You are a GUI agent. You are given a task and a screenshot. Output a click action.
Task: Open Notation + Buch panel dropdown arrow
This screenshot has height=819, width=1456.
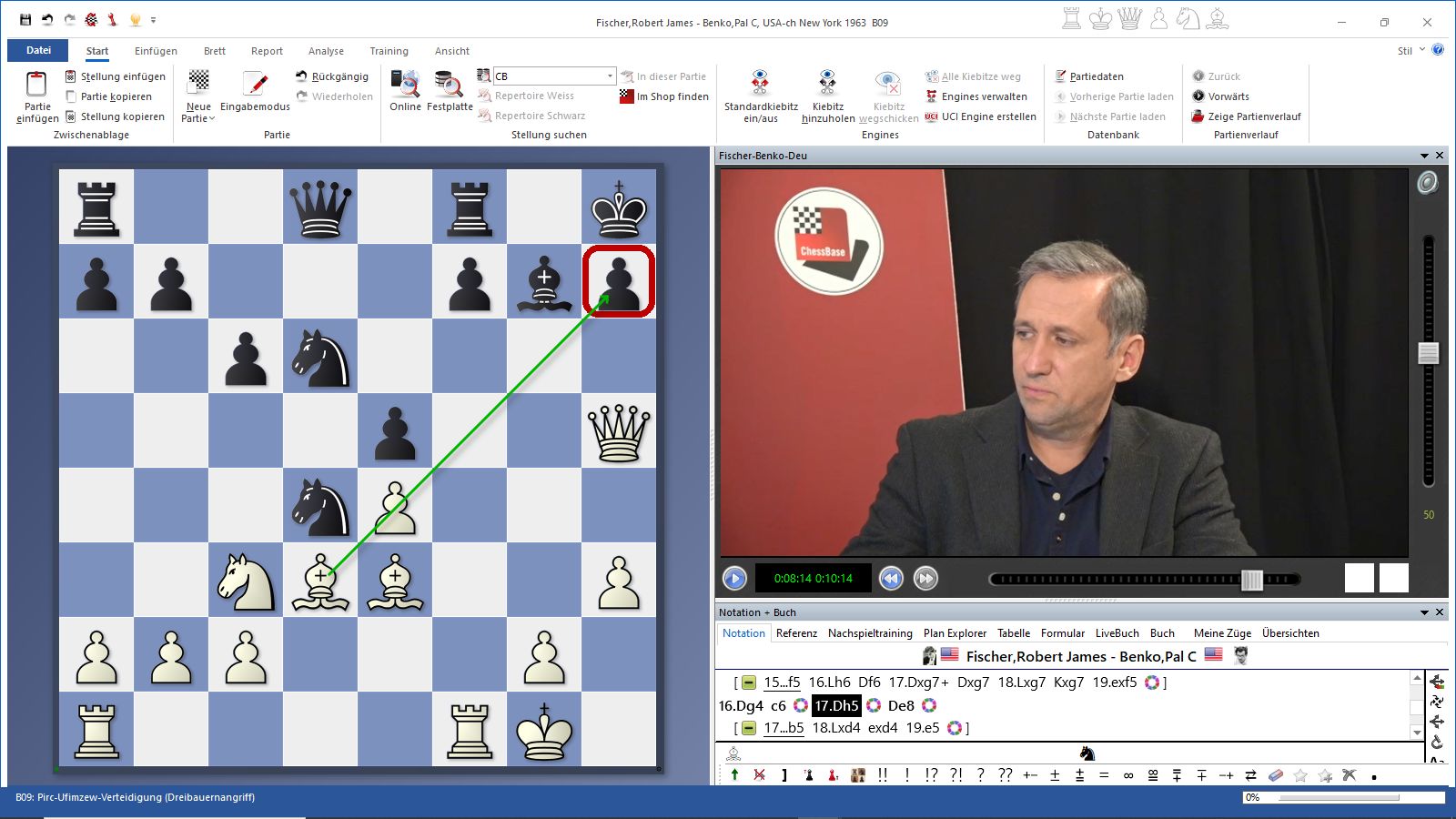click(1424, 612)
